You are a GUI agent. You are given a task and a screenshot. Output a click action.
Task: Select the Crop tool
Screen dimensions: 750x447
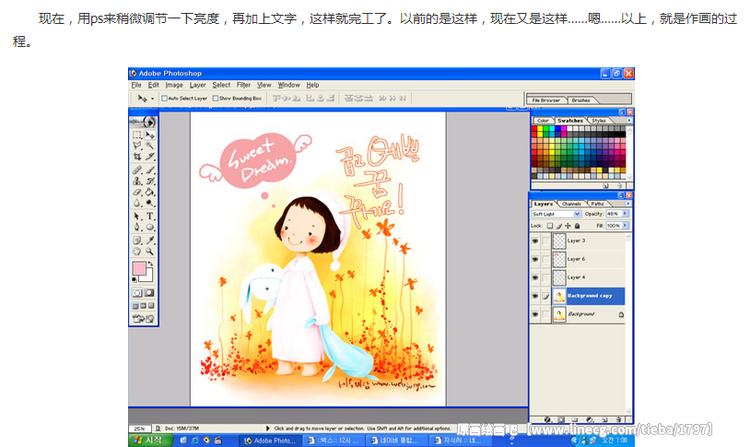click(x=137, y=156)
